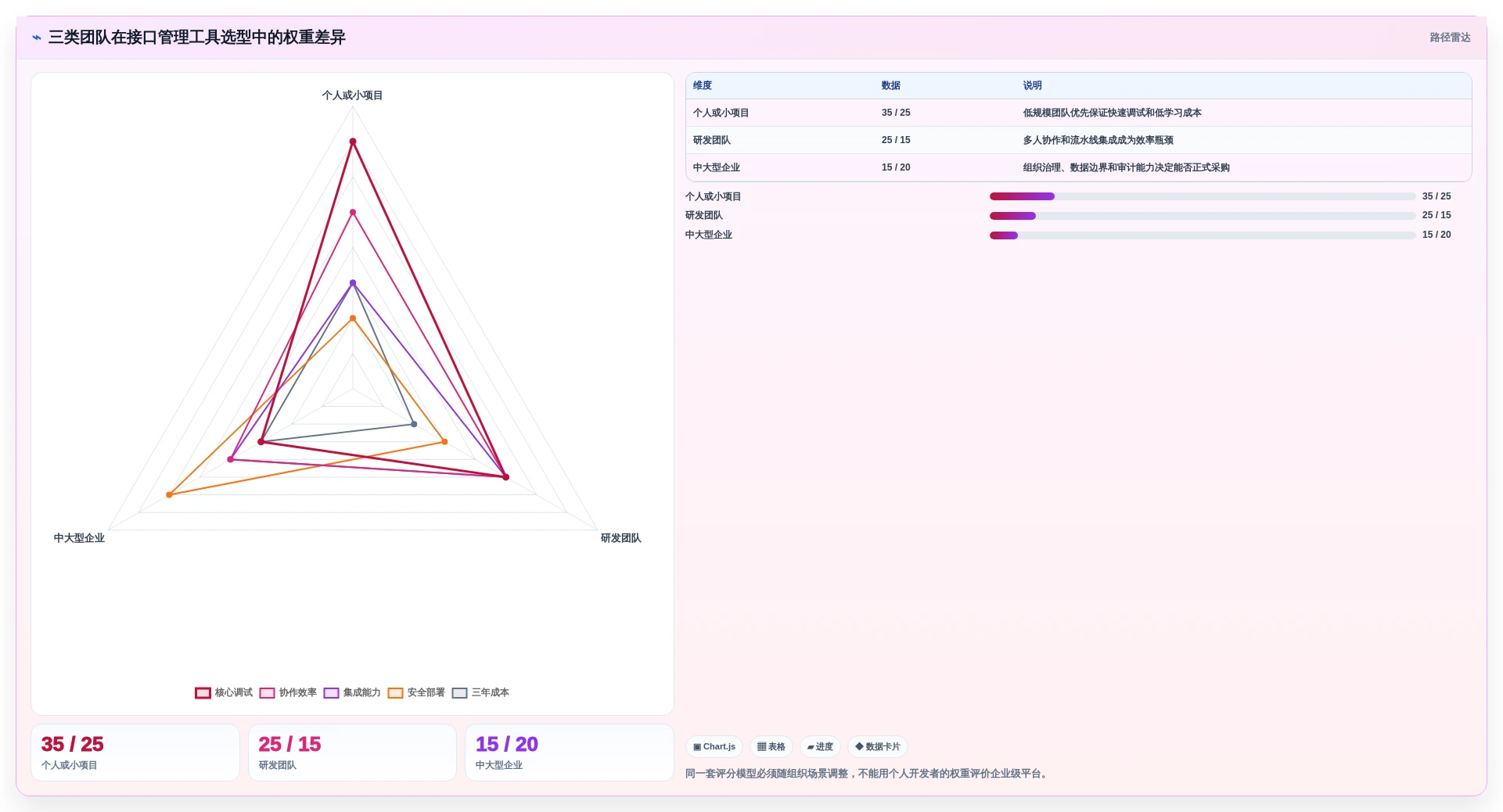Viewport: 1503px width, 812px height.
Task: Click the 路径雷达 label in the header
Action: click(1450, 38)
